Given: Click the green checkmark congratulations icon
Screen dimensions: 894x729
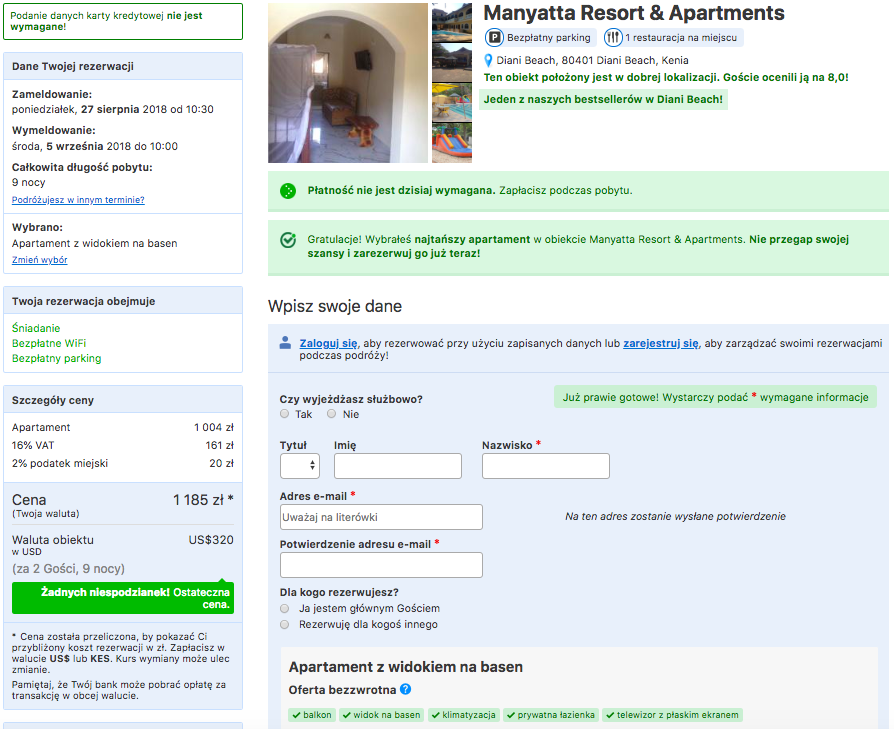Looking at the screenshot, I should (x=288, y=240).
